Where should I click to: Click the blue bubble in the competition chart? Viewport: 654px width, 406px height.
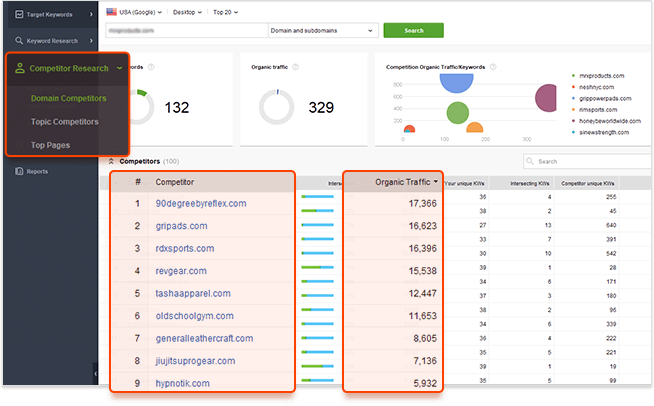pyautogui.click(x=456, y=82)
